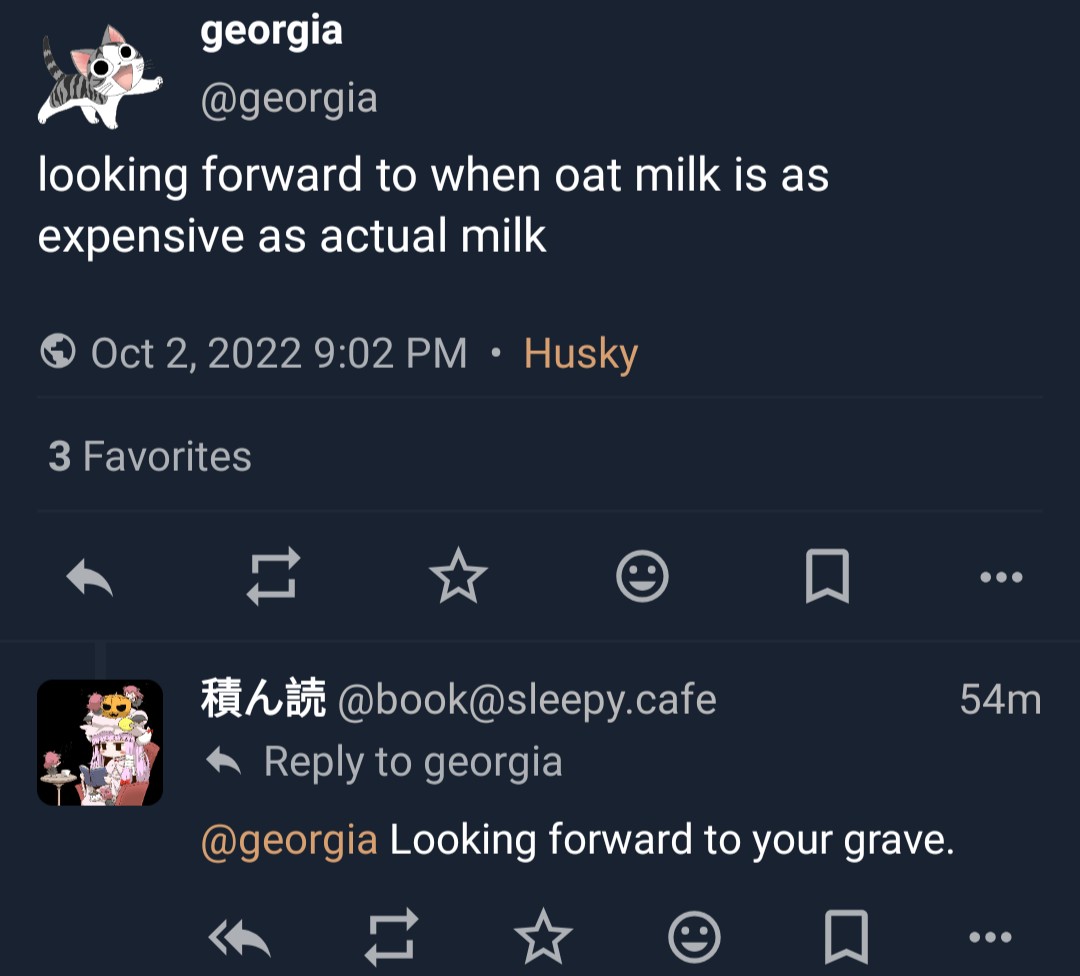Favorite georgia's post with the star
Screen dimensions: 1080x976
(x=458, y=577)
